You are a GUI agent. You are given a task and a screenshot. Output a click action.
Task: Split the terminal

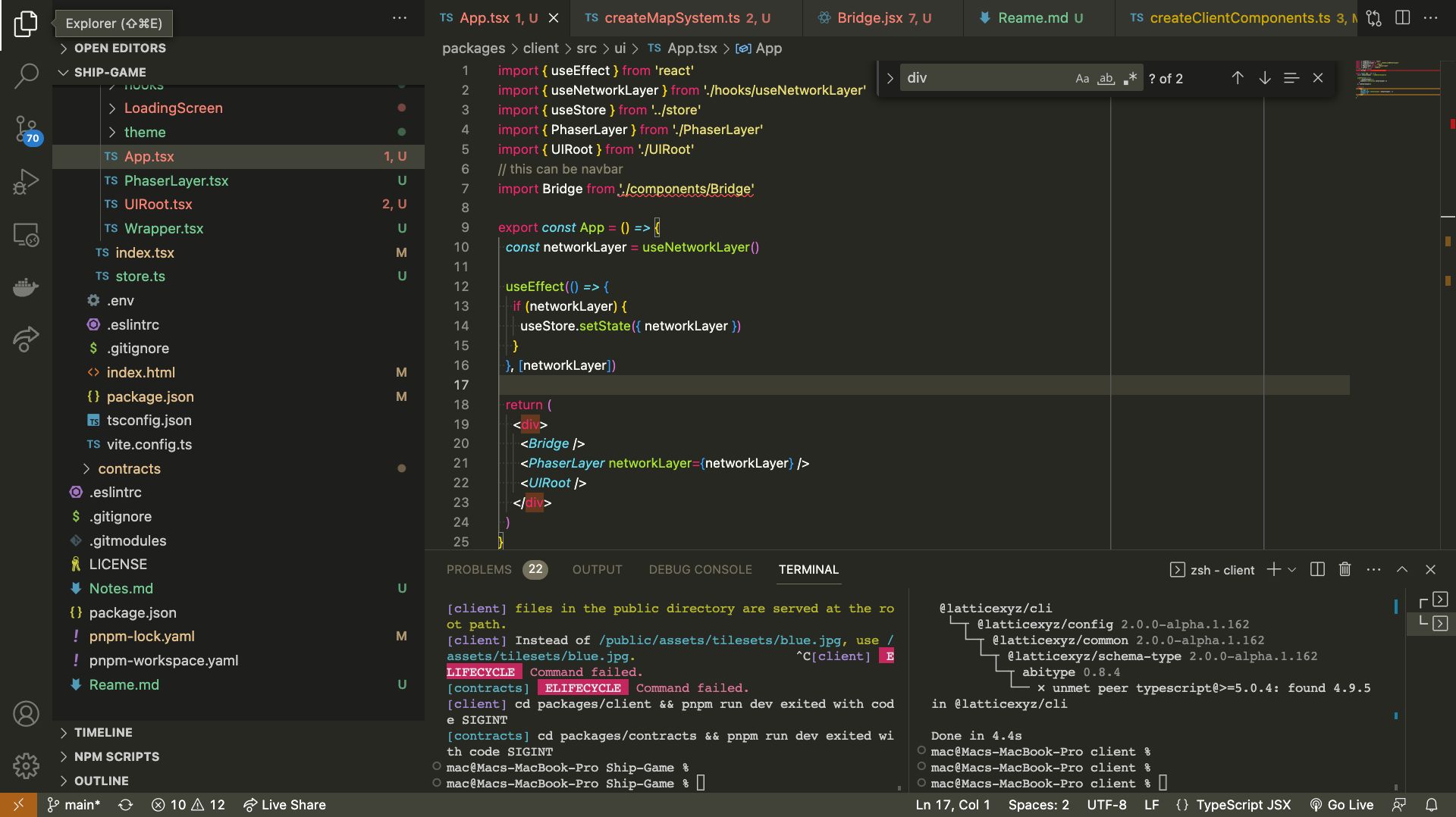coord(1317,569)
